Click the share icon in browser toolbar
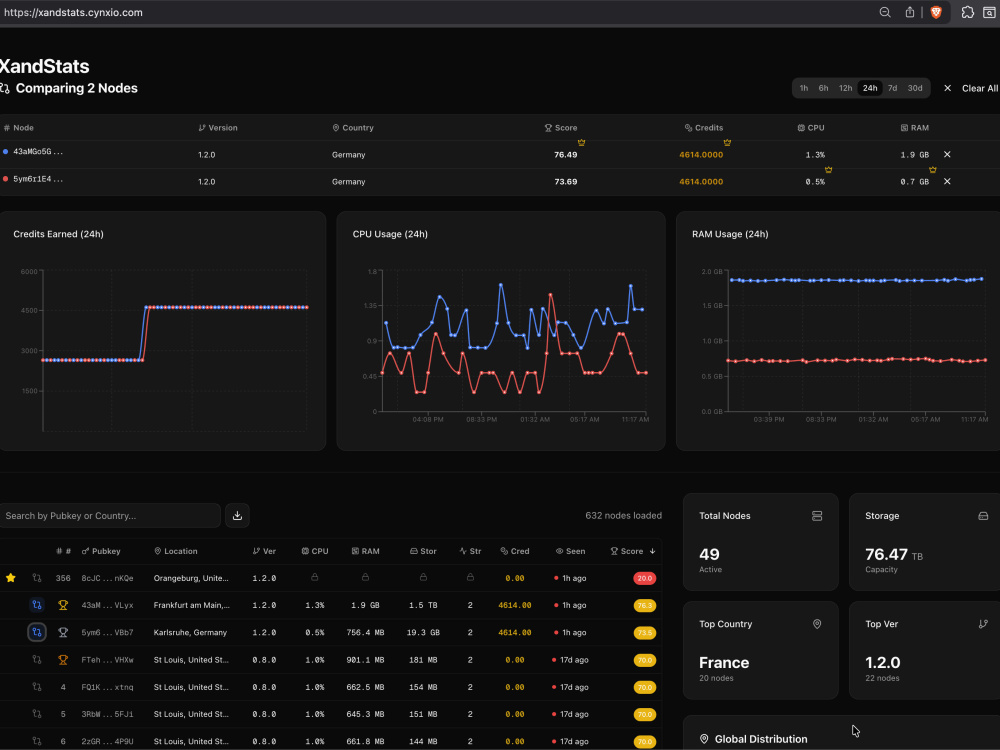The height and width of the screenshot is (750, 1000). (x=910, y=12)
